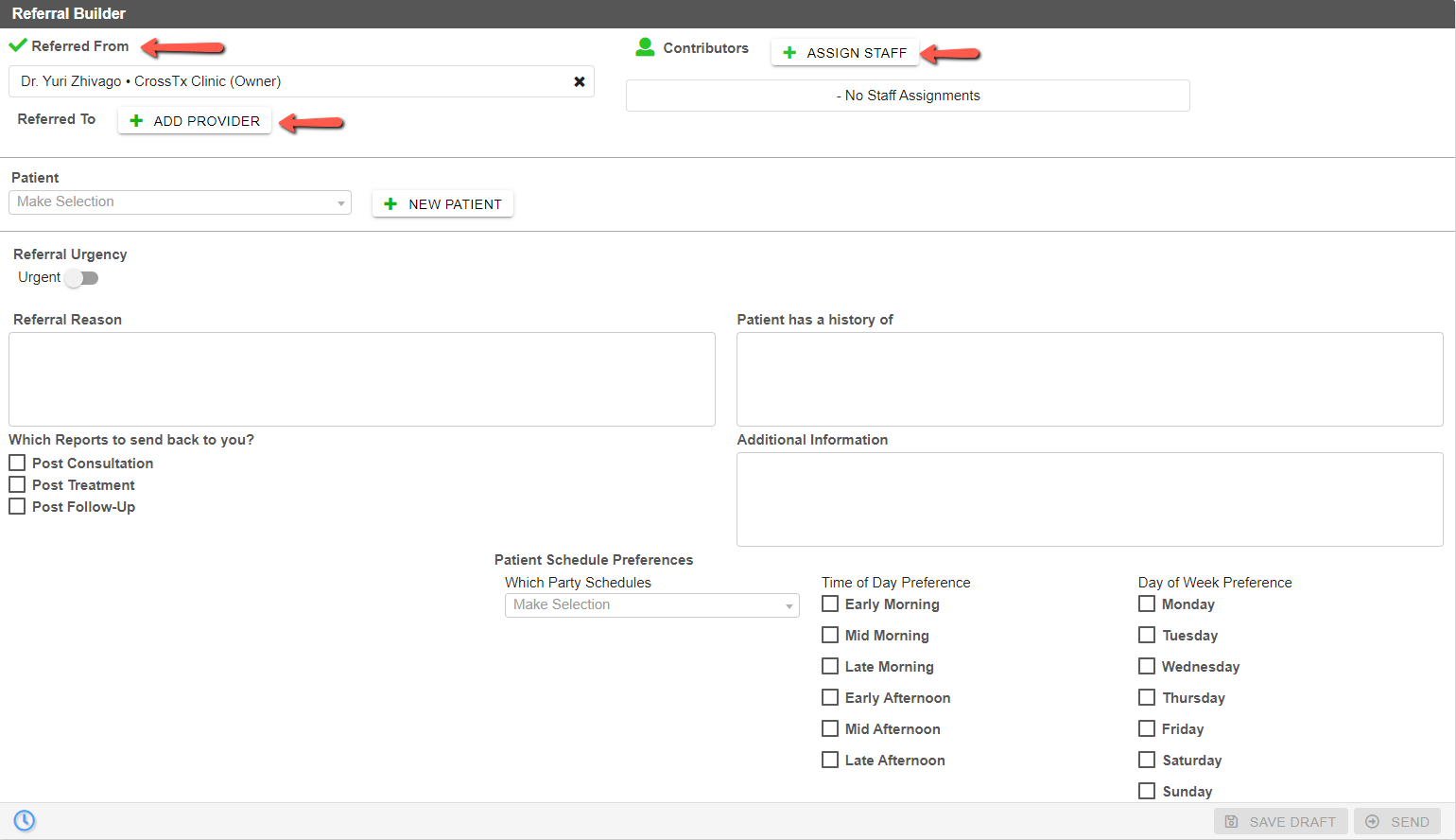Tick the Sunday checkbox
Image resolution: width=1456 pixels, height=840 pixels.
1147,791
